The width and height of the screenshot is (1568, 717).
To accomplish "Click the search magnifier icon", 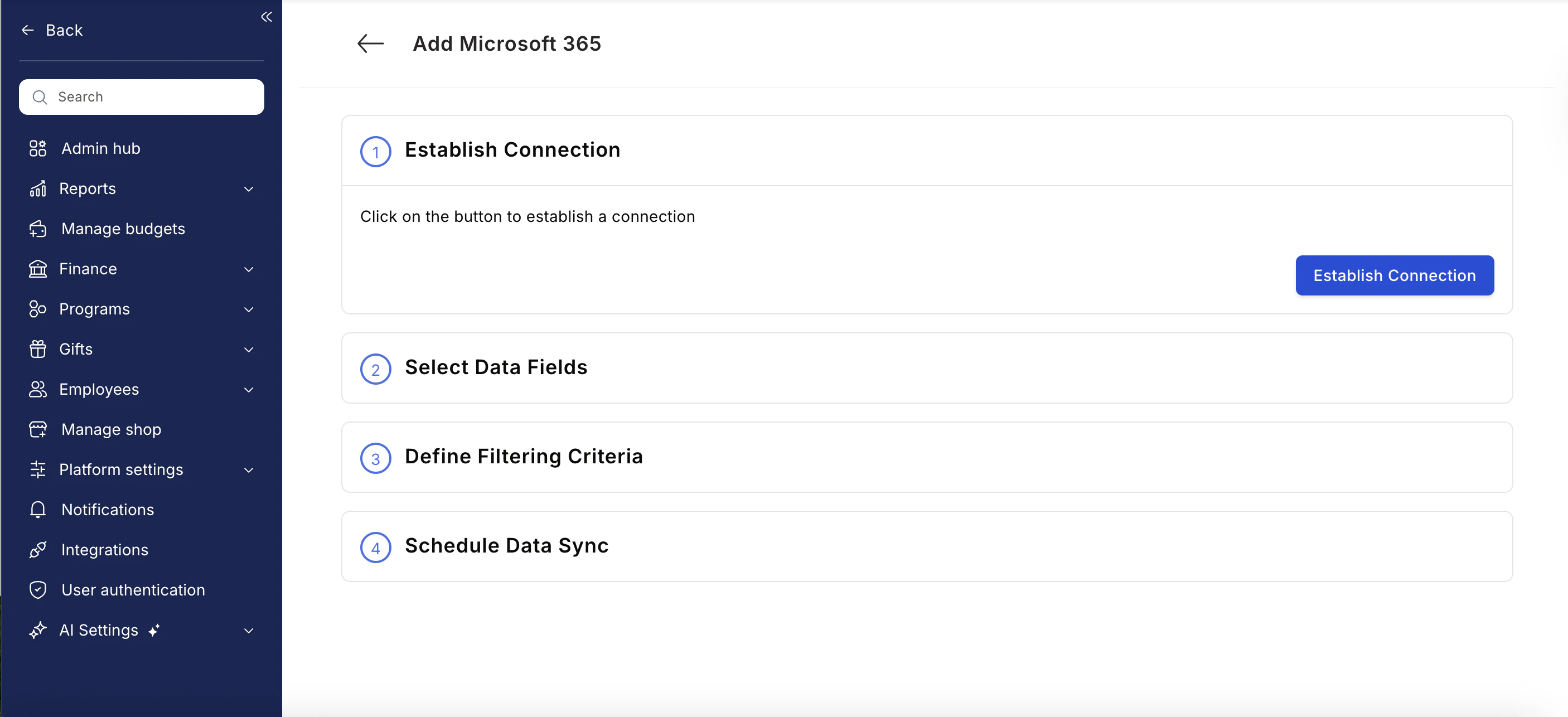I will [x=40, y=97].
